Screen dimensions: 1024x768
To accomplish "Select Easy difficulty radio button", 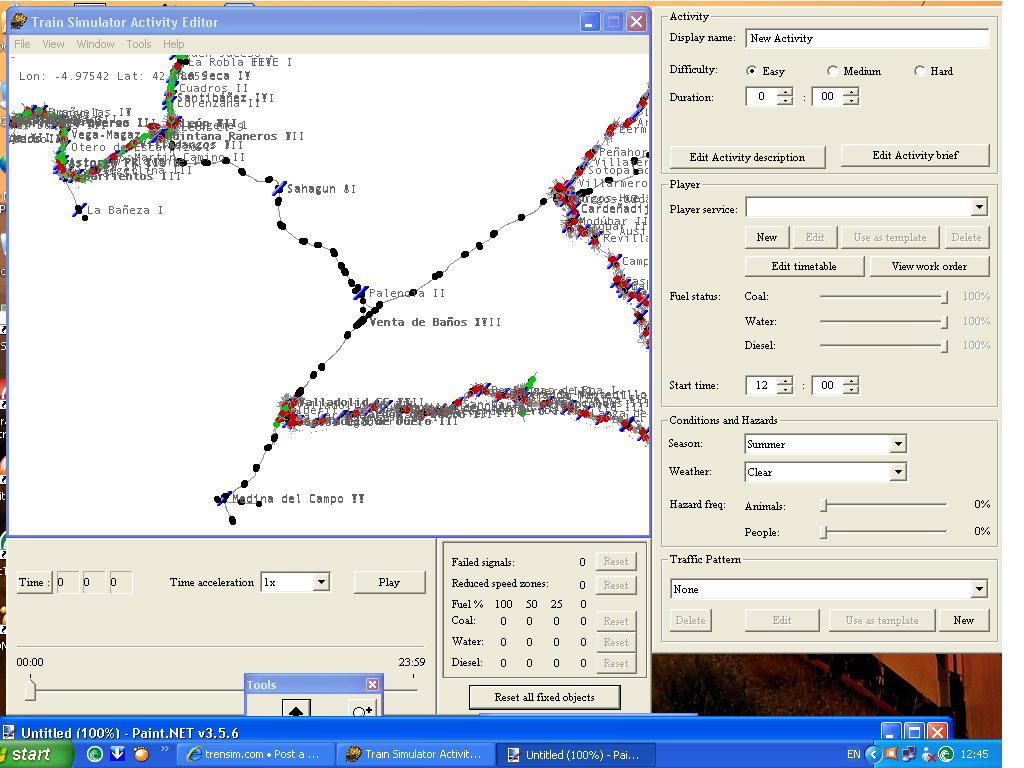I will click(x=752, y=71).
